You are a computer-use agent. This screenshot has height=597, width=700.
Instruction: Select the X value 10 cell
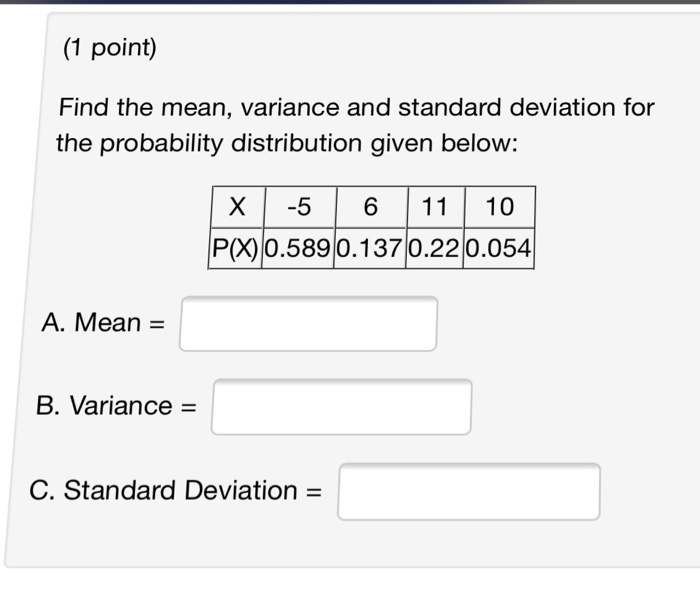click(x=499, y=207)
